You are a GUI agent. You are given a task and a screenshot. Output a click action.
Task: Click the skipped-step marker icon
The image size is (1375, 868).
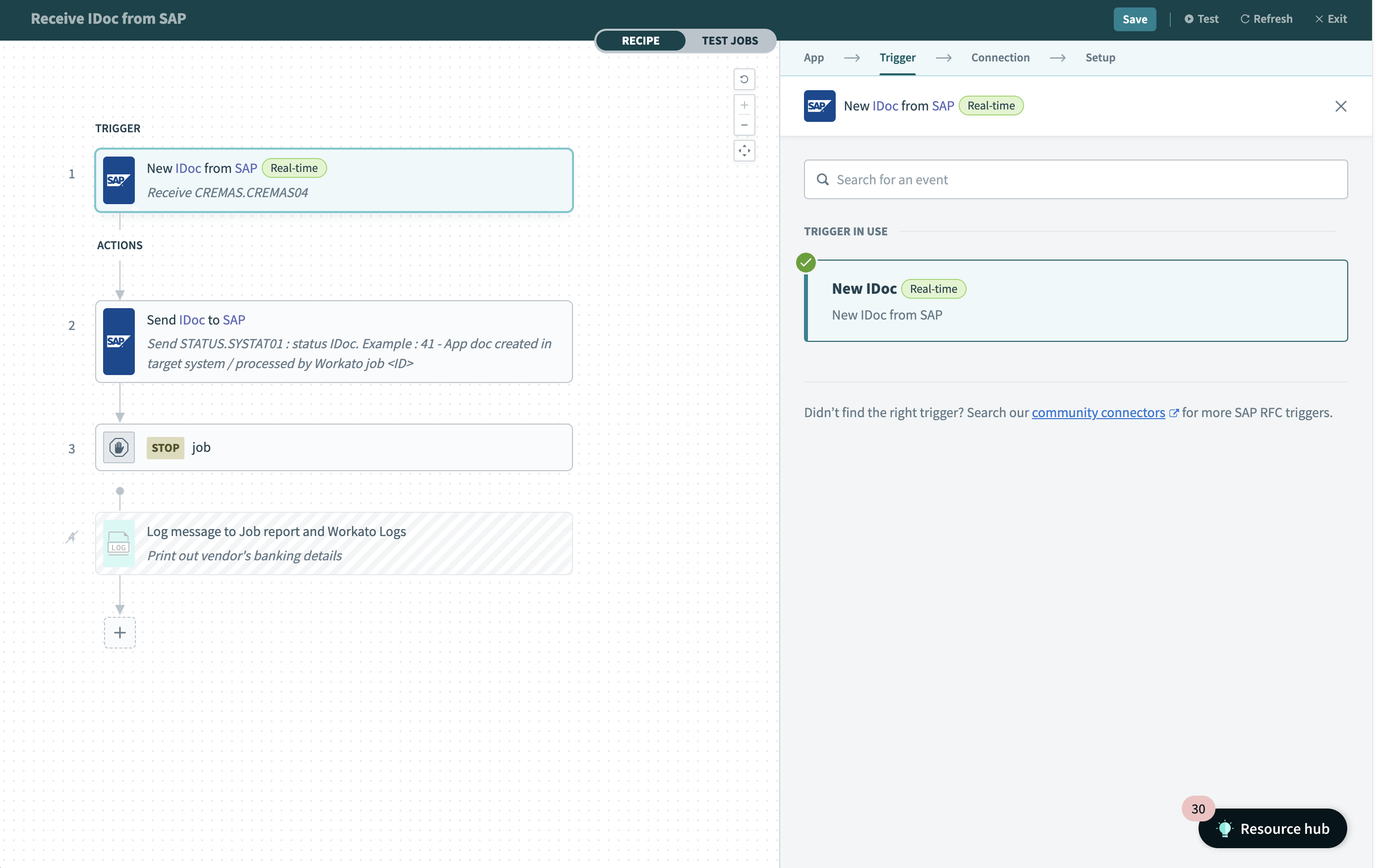(x=71, y=537)
